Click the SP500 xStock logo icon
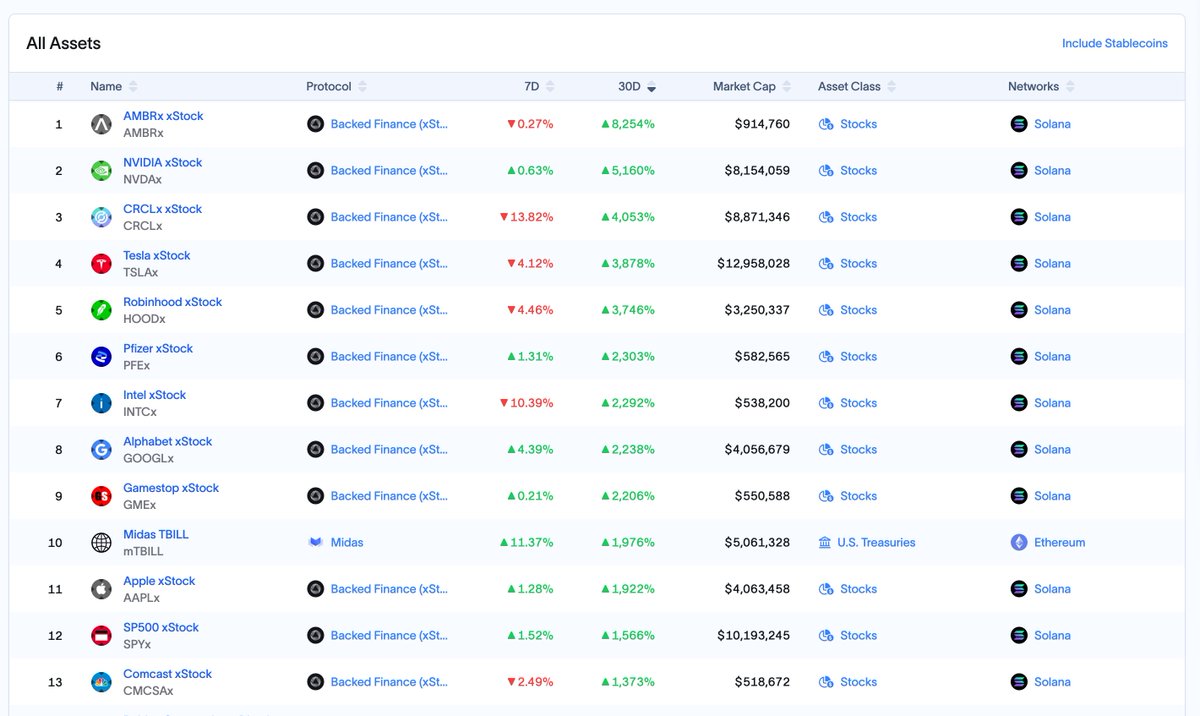The width and height of the screenshot is (1200, 716). (101, 636)
